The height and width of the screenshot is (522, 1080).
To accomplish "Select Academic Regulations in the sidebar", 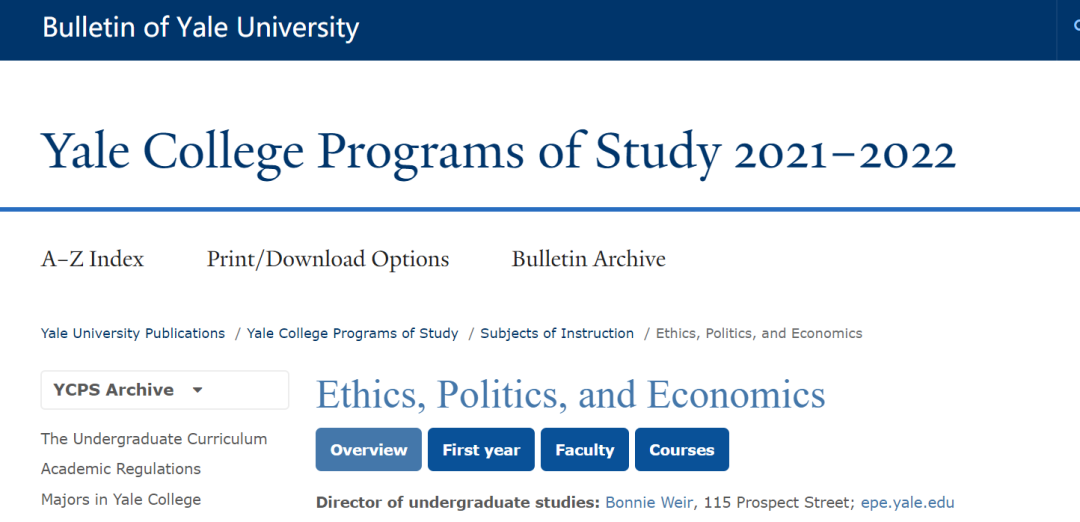I will (121, 469).
